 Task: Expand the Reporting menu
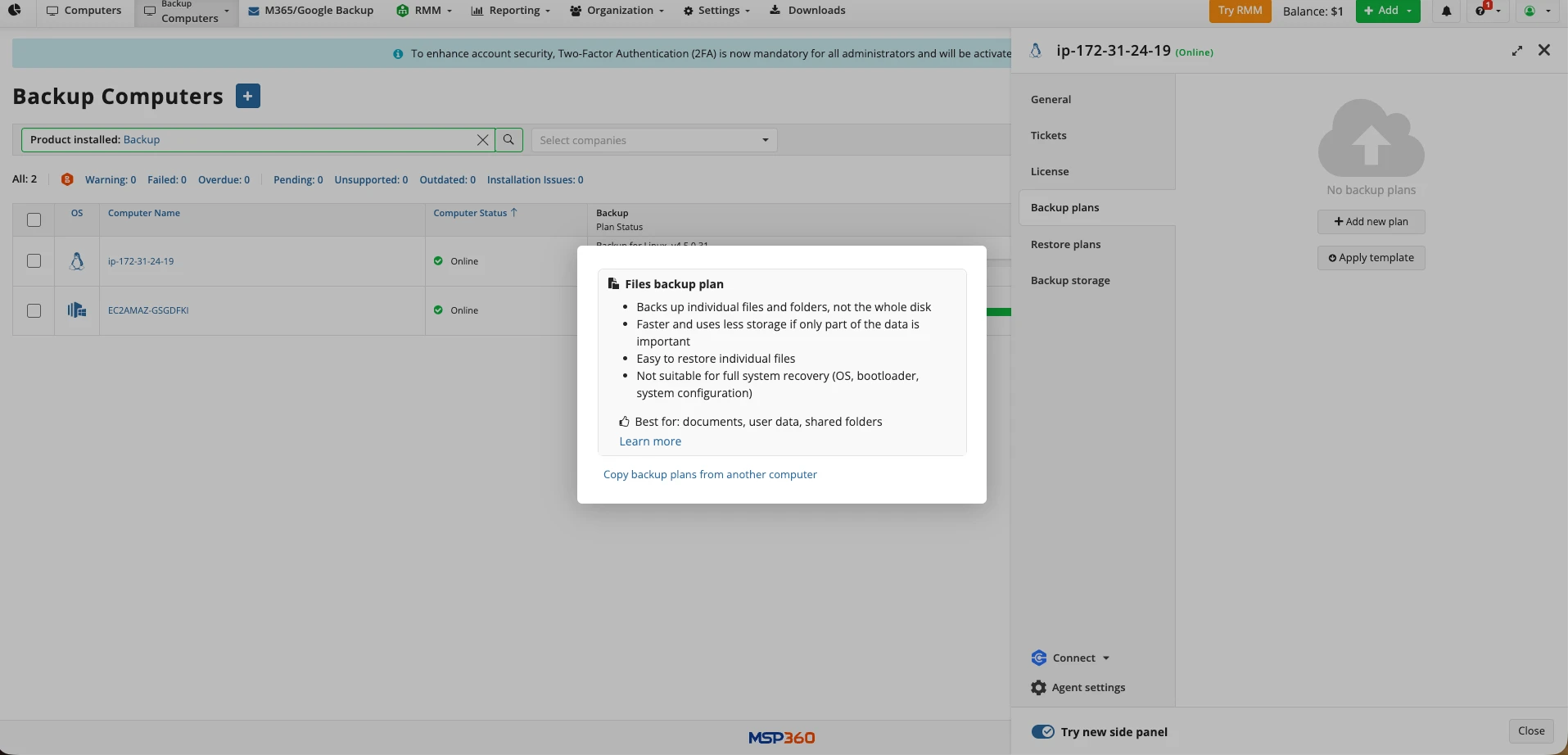[x=510, y=11]
